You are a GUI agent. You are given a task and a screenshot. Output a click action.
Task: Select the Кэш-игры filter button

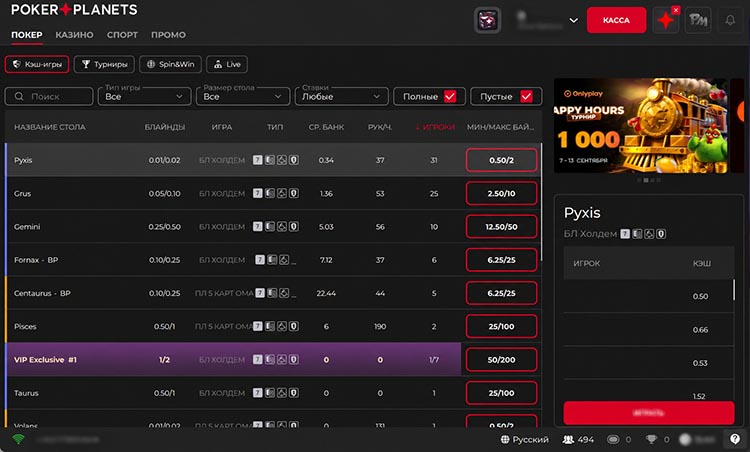point(37,64)
